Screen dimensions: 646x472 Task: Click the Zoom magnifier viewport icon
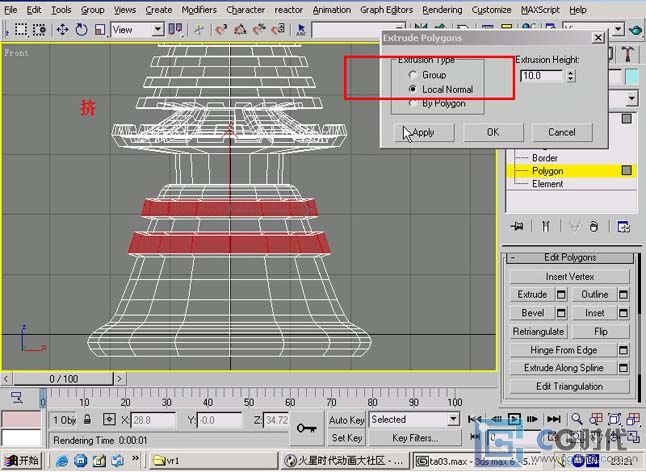point(577,419)
